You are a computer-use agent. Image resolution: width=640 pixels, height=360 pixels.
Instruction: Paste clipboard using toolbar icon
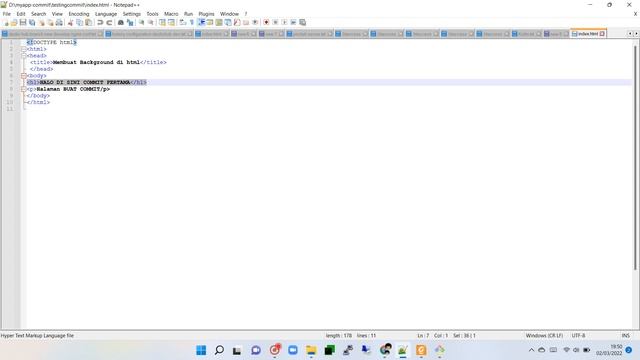(88, 22)
